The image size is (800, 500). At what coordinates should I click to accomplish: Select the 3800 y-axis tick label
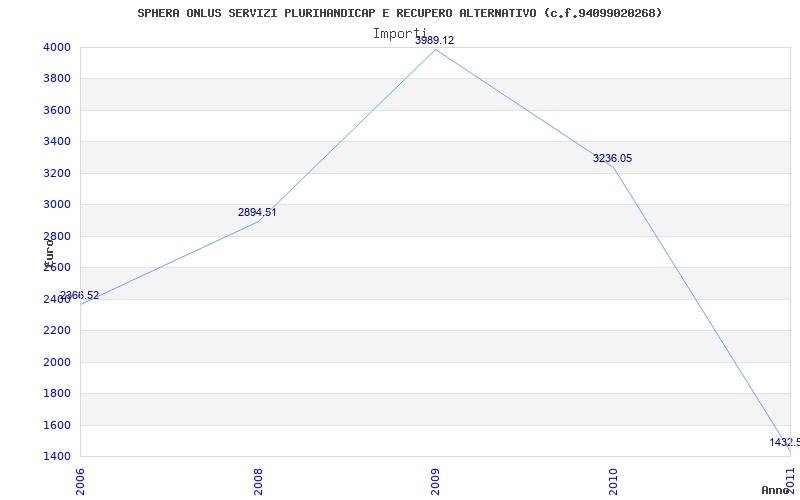57,79
